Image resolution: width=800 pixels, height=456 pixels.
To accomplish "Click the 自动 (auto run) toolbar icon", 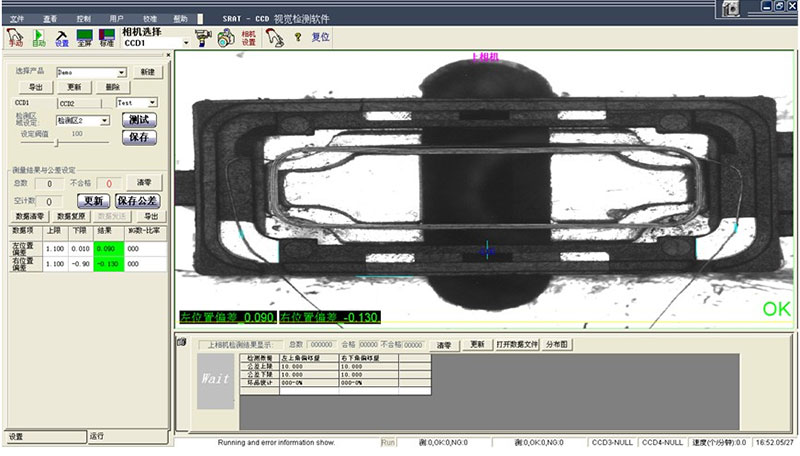I will [x=39, y=38].
